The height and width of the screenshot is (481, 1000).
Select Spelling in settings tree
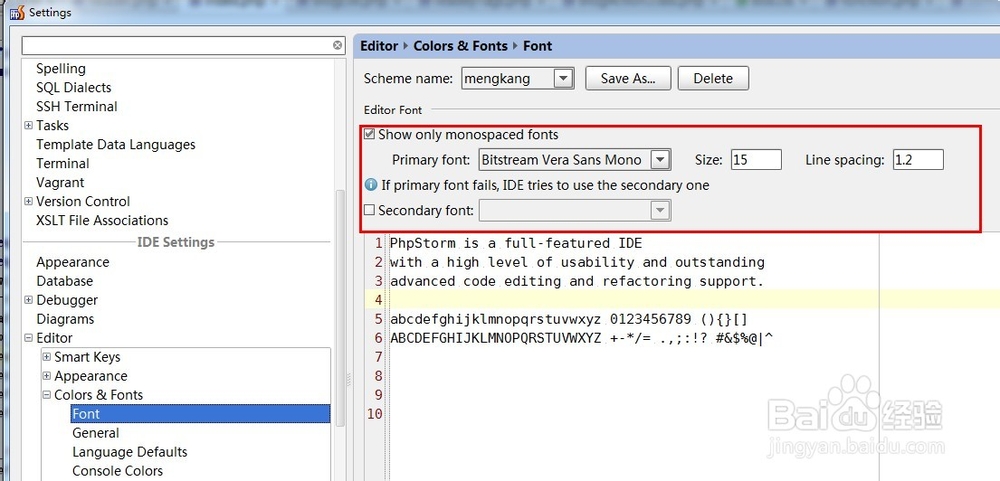(x=61, y=68)
